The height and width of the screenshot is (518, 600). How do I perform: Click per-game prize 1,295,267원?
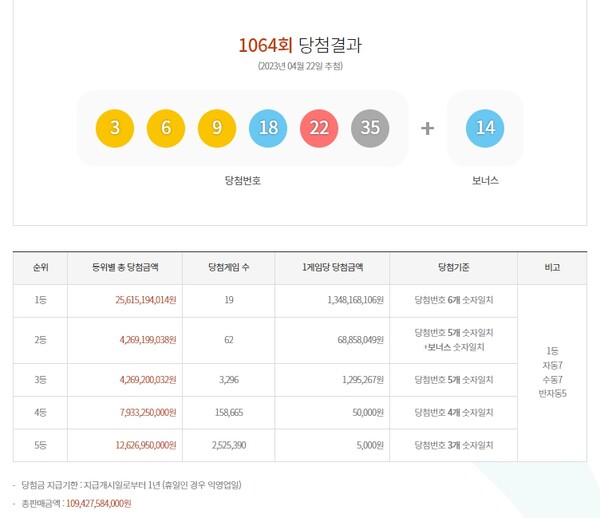363,380
